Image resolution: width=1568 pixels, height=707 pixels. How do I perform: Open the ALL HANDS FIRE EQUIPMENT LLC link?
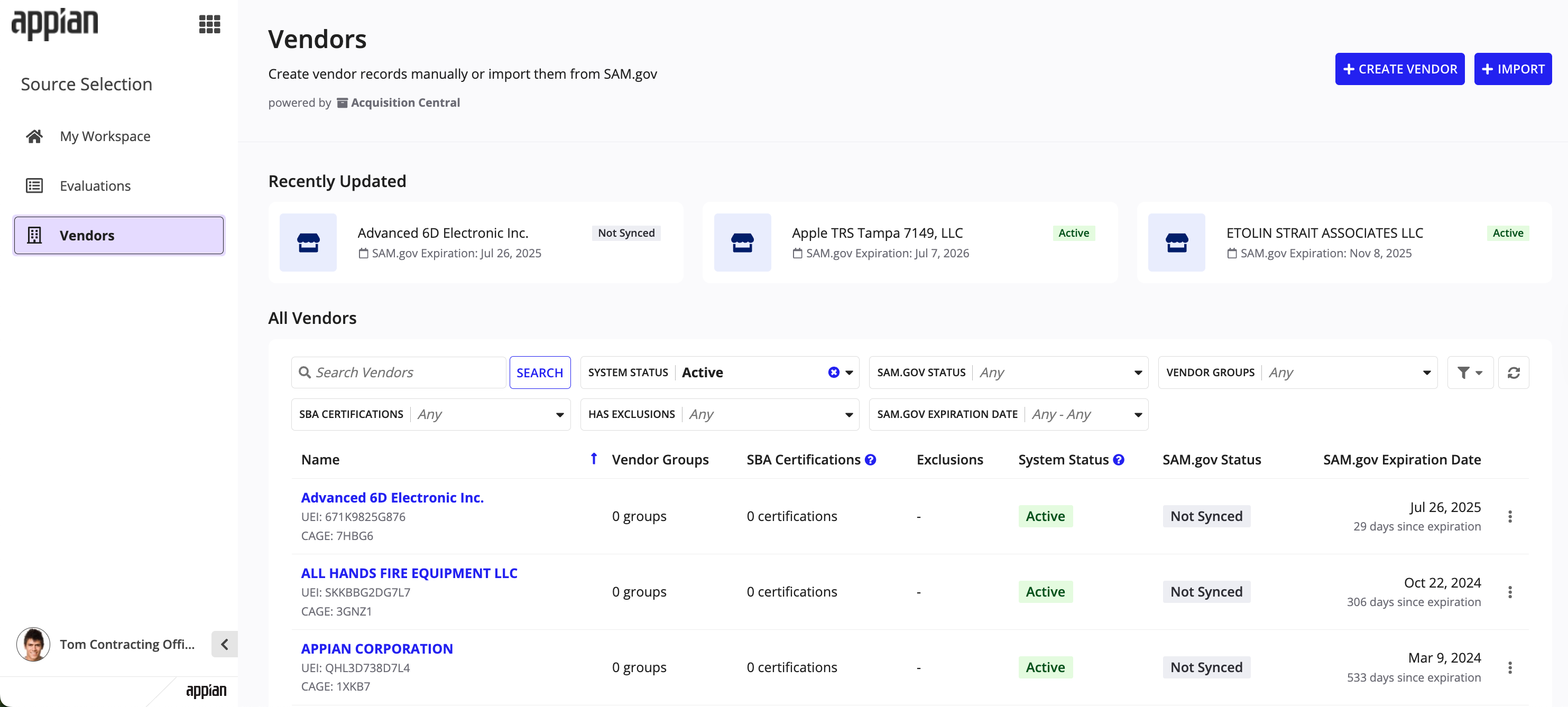pyautogui.click(x=409, y=573)
